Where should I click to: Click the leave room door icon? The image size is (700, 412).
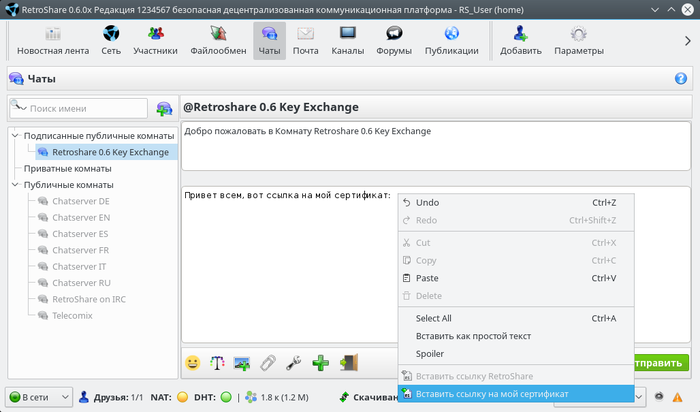pos(348,363)
